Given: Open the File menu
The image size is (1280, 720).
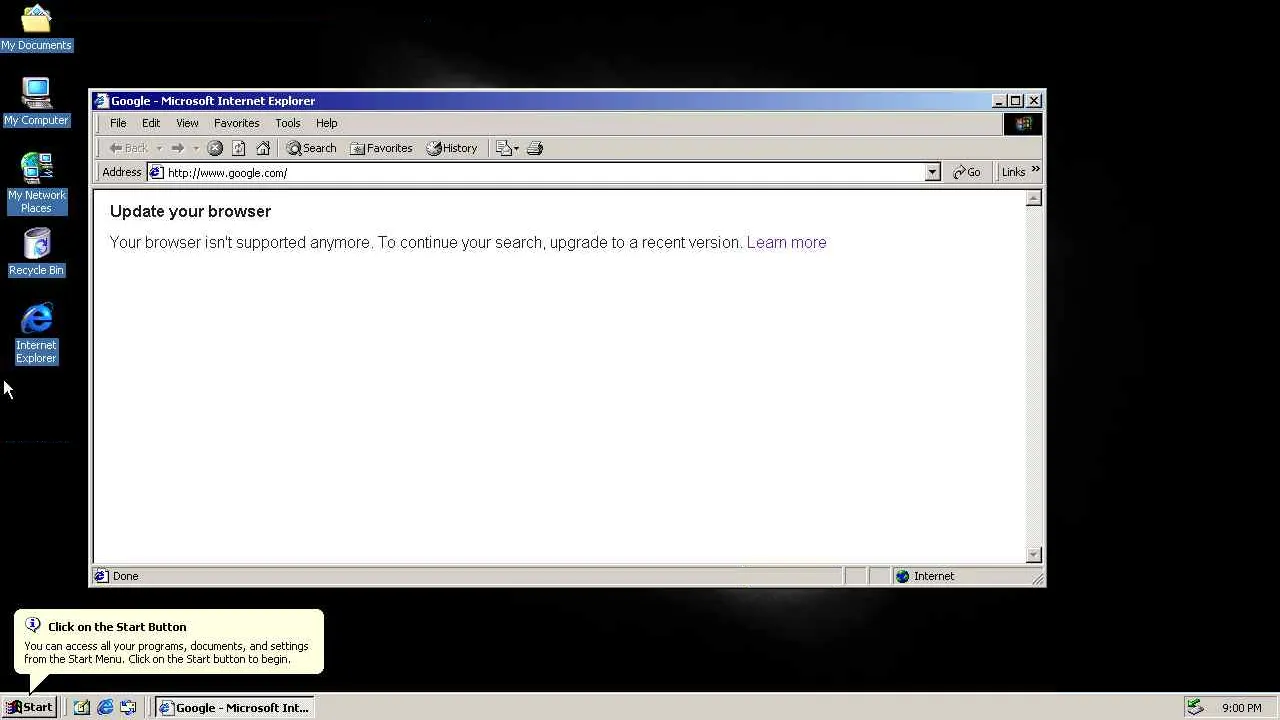Looking at the screenshot, I should point(118,123).
